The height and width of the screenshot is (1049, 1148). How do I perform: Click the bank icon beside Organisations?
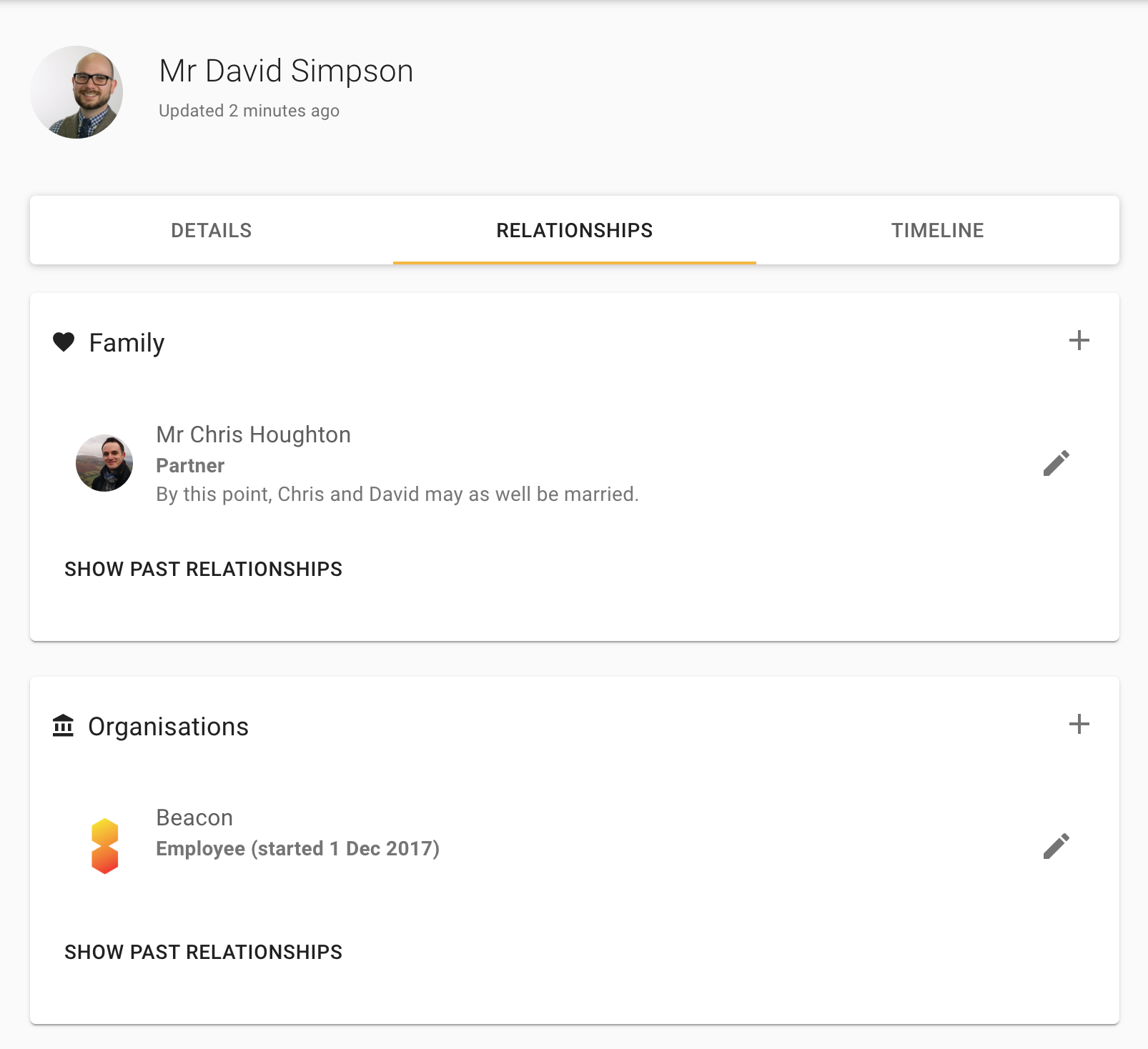tap(63, 726)
